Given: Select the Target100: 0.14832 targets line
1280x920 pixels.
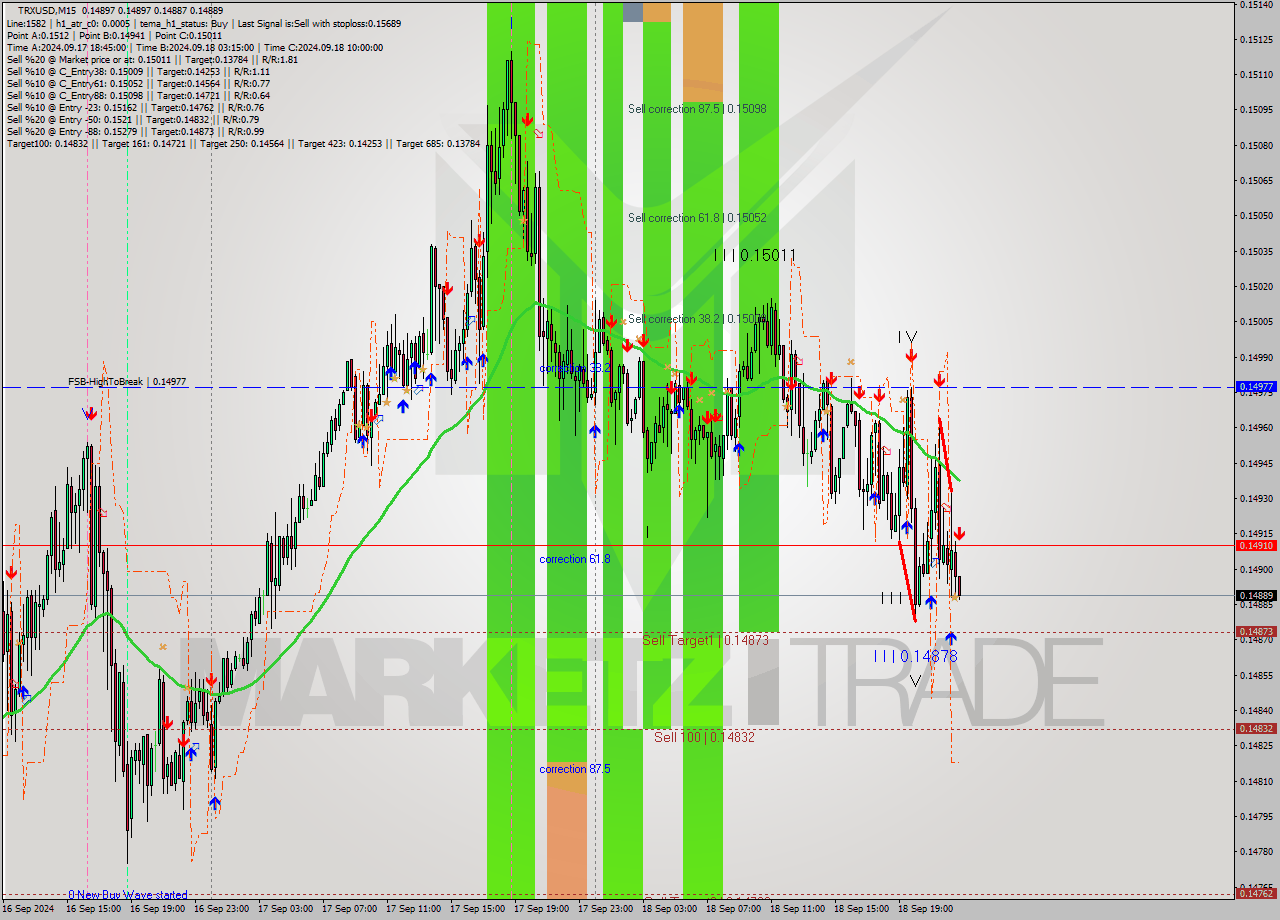Looking at the screenshot, I should 243,143.
